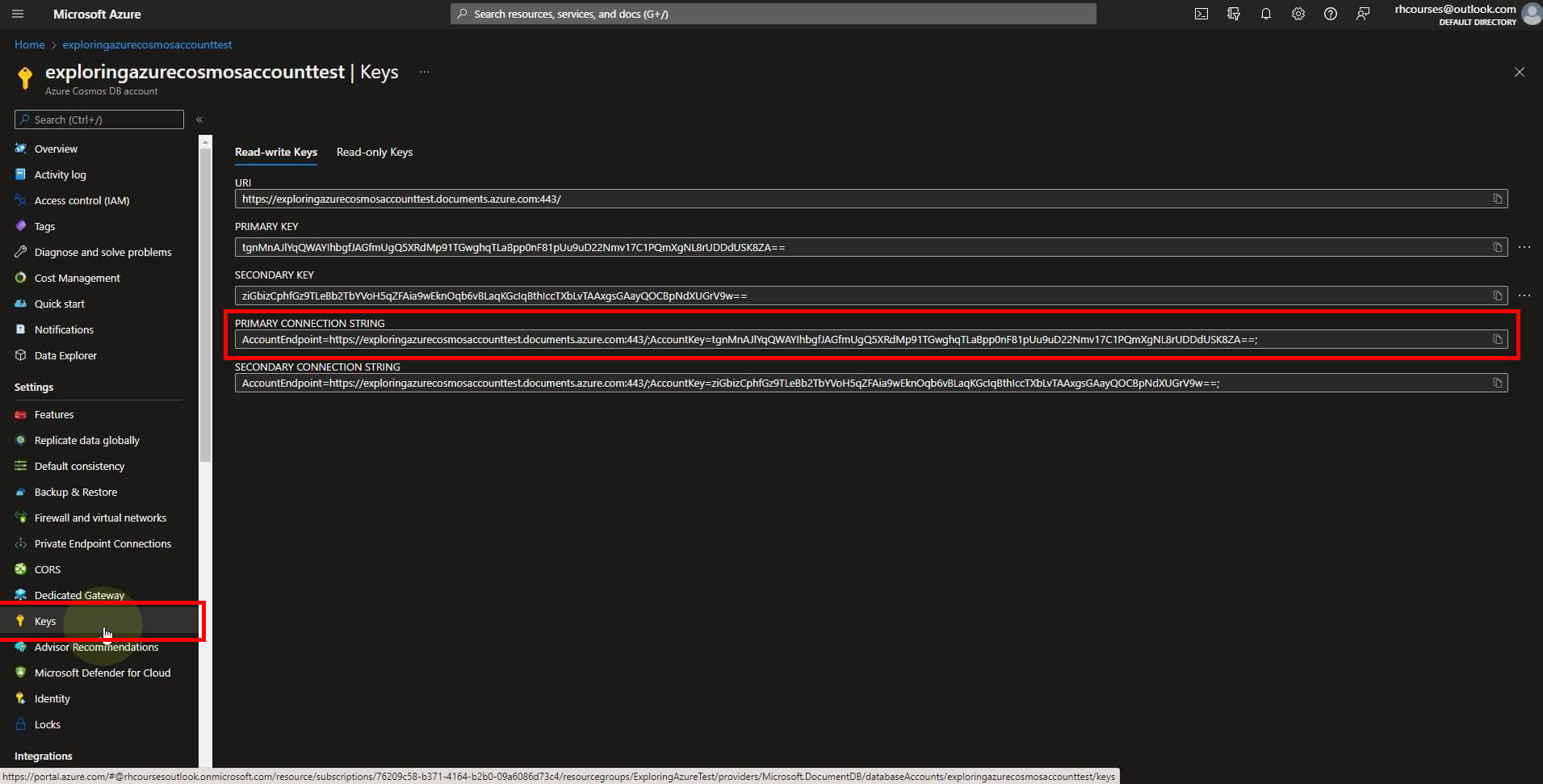Copy the Secondary Key value

(x=1498, y=296)
